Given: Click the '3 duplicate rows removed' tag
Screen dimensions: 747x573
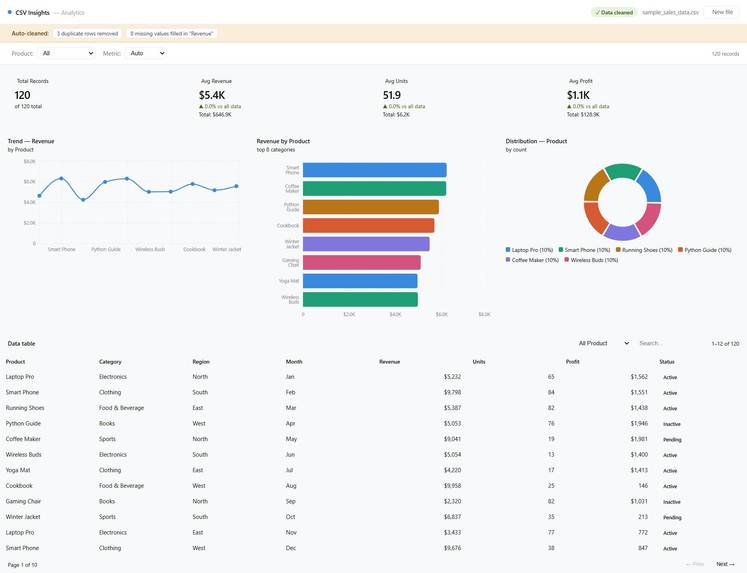Looking at the screenshot, I should 87,33.
